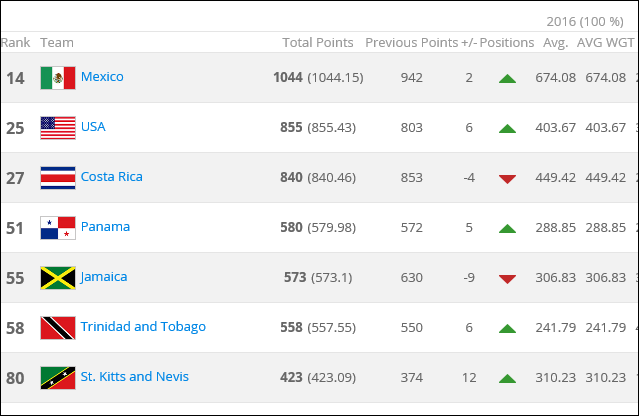639x416 pixels.
Task: Open the Jamaica team link
Action: tap(104, 277)
